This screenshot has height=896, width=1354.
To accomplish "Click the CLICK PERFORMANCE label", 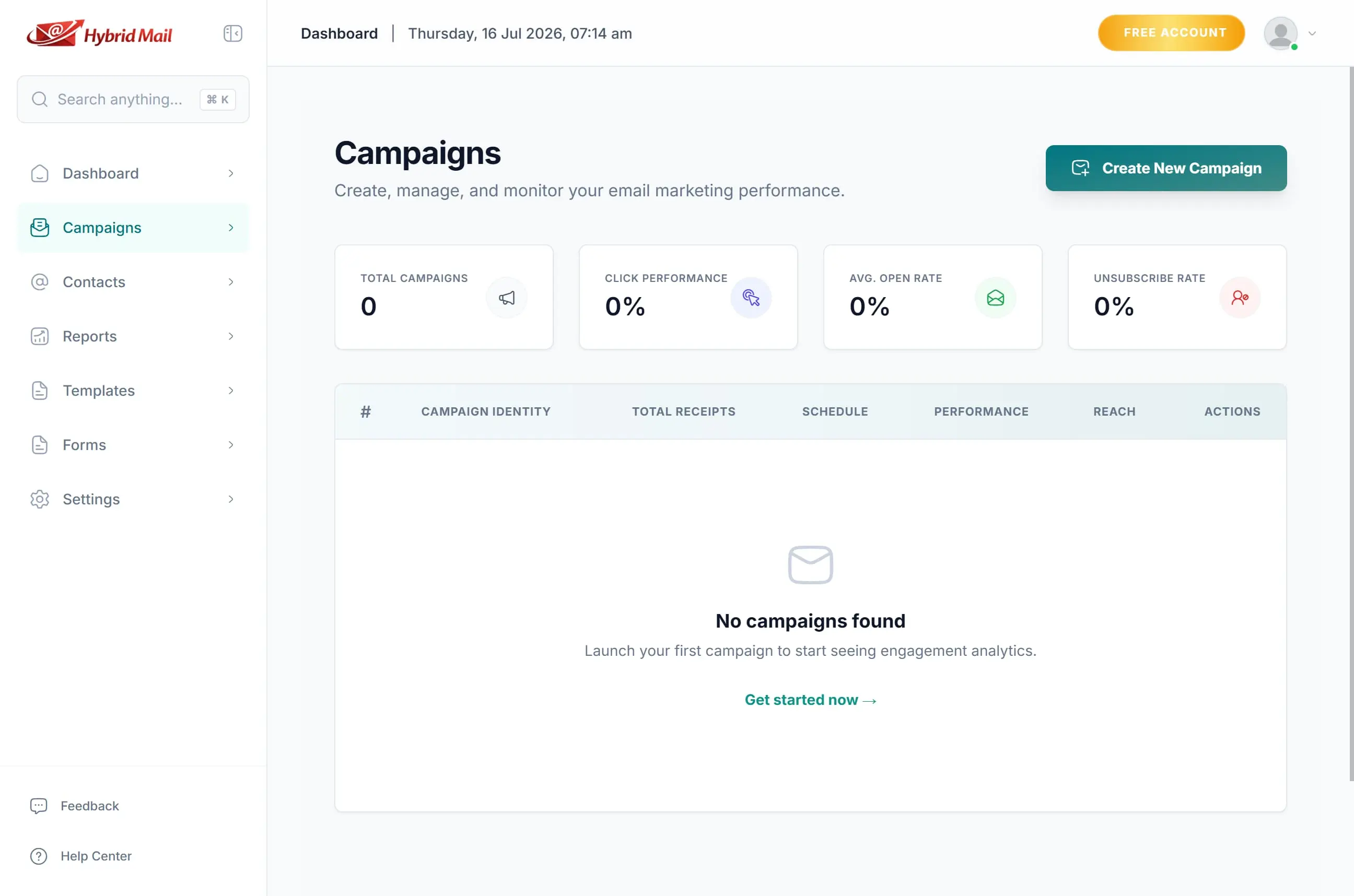I will (x=666, y=278).
